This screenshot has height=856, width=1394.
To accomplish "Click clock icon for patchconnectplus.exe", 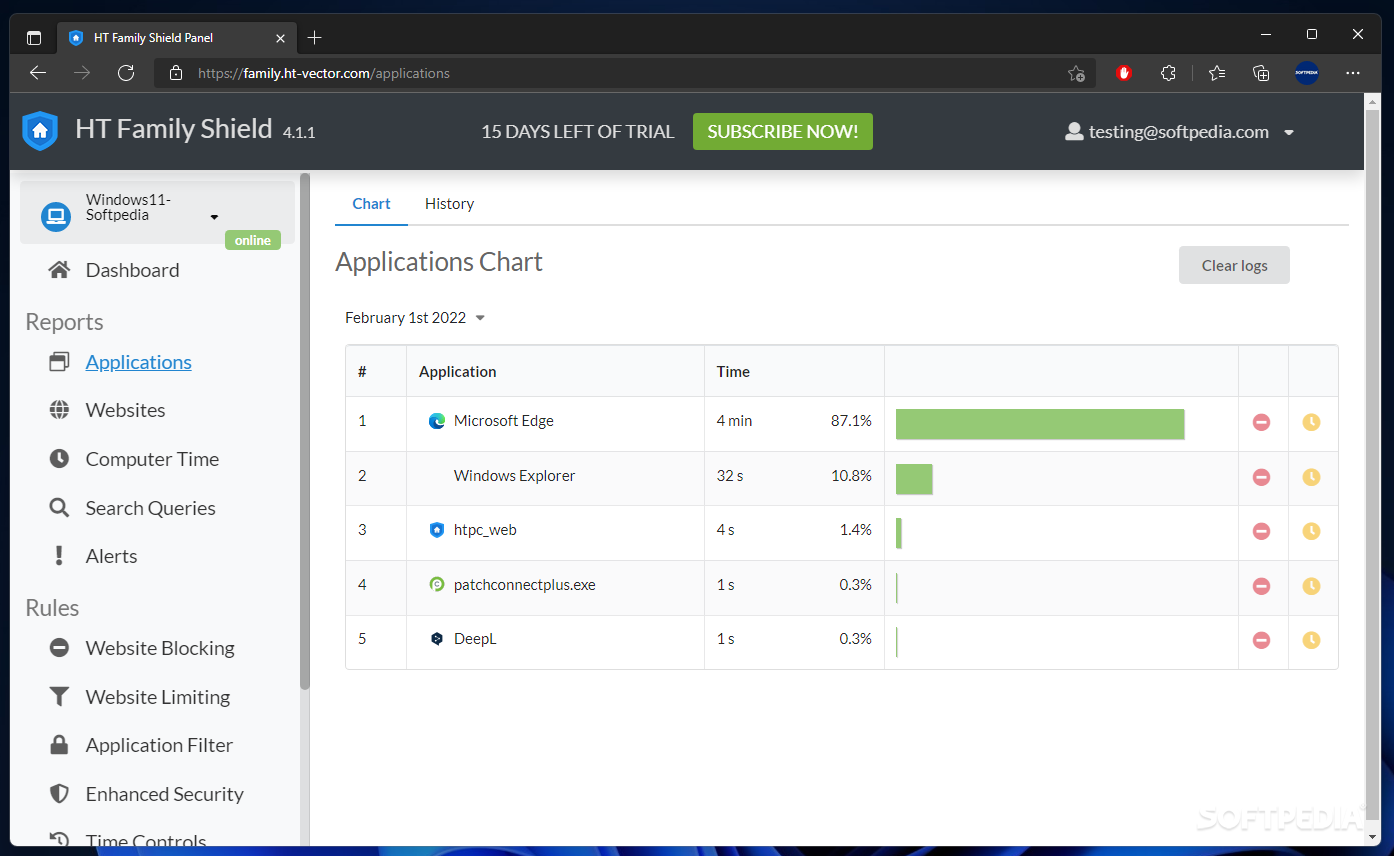I will [1311, 586].
